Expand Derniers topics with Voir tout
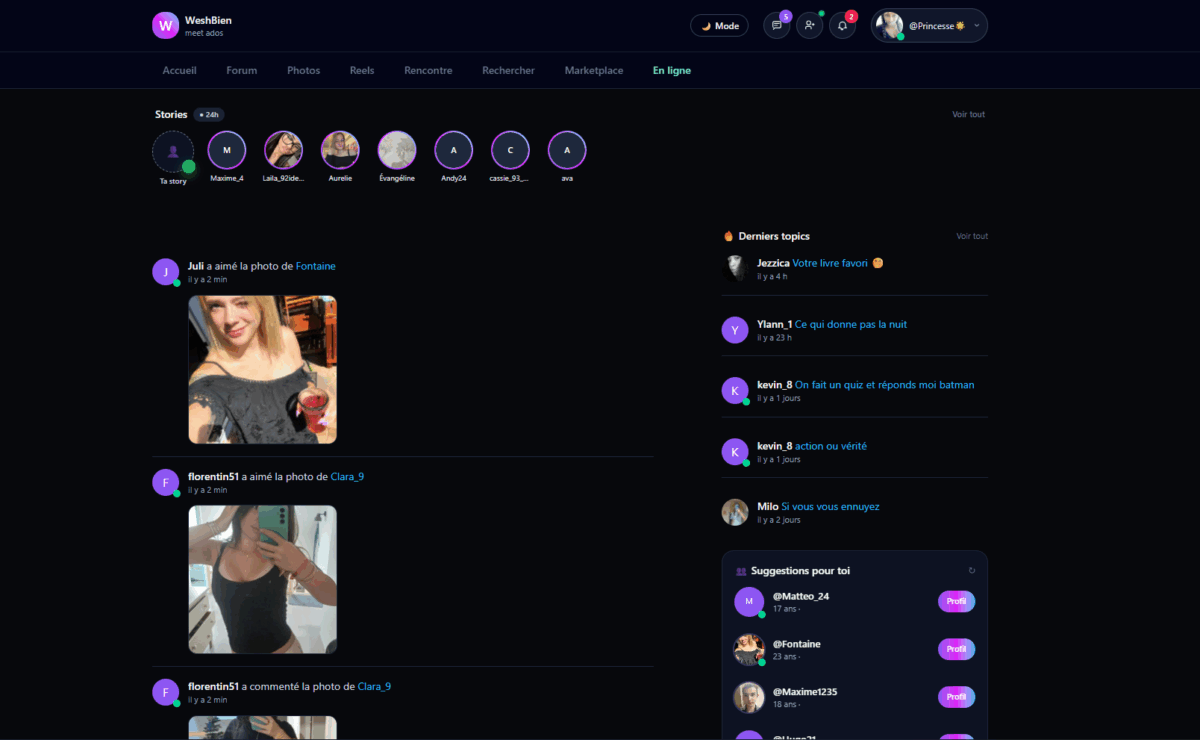 971,236
